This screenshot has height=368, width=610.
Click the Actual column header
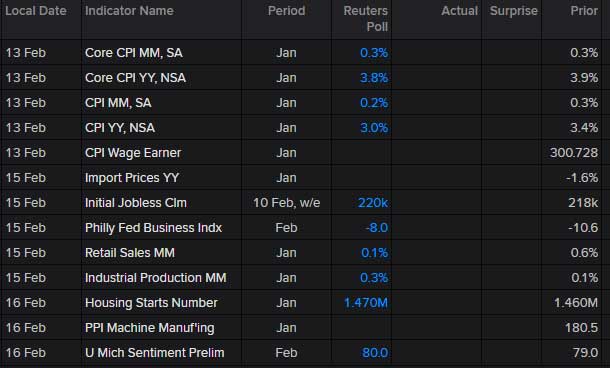459,11
